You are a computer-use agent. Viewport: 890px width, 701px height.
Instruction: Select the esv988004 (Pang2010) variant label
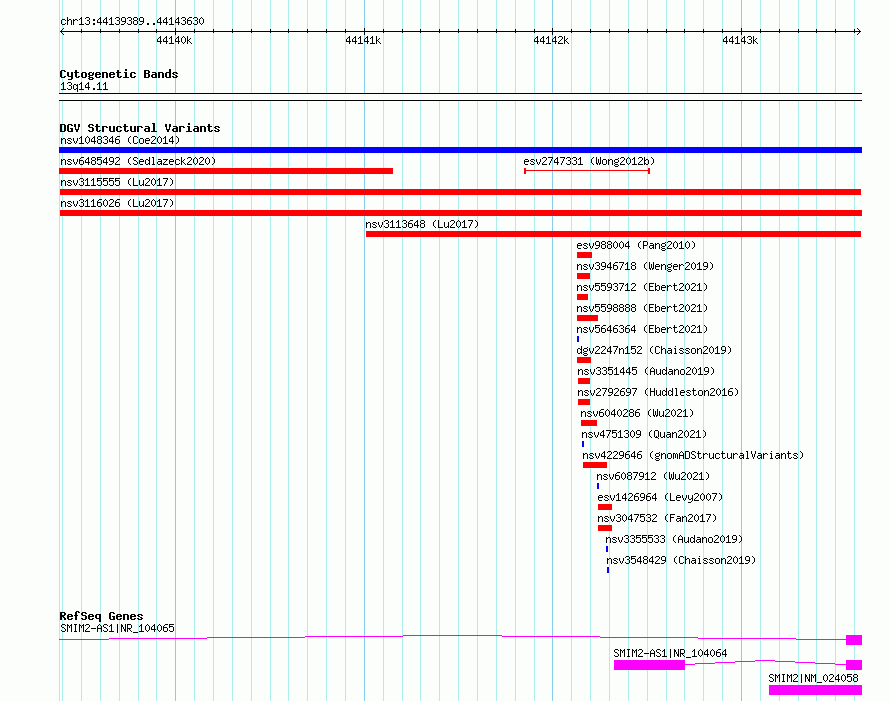click(636, 245)
